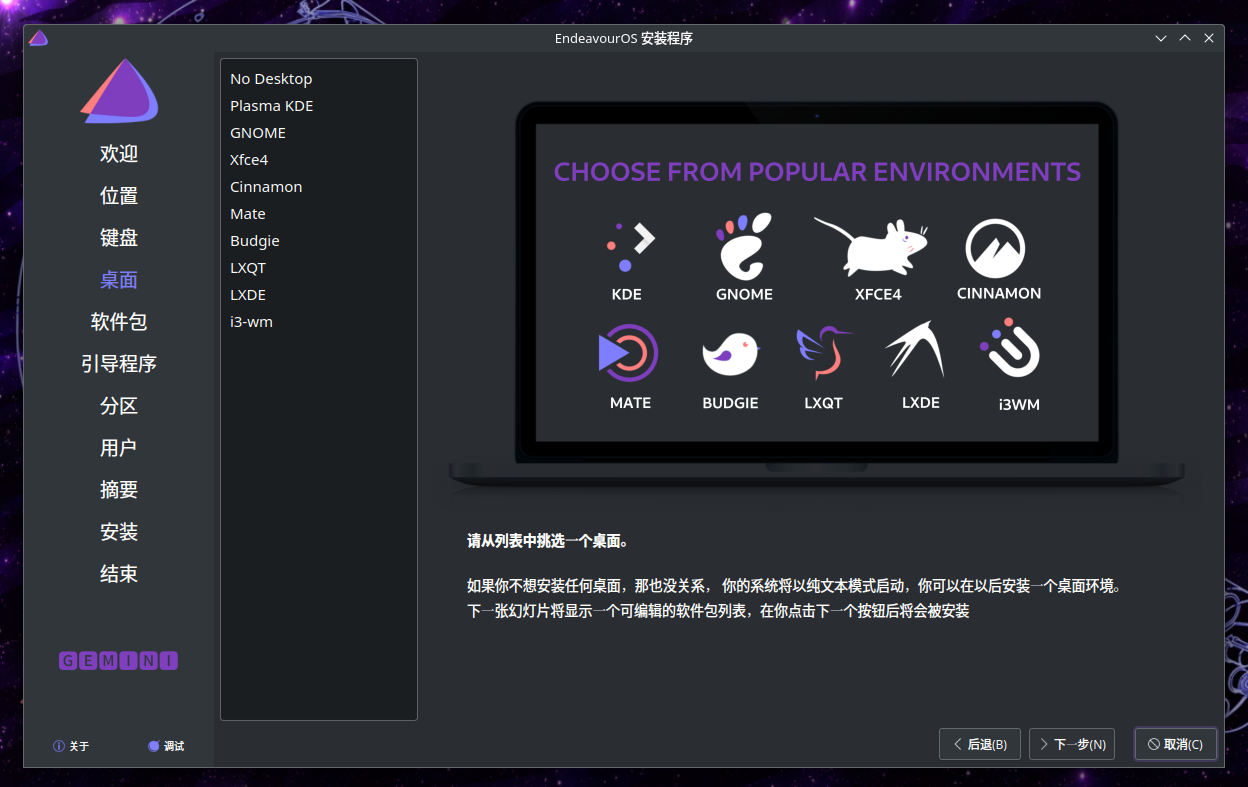Choose Xfce4 from the desktop list
Image resolution: width=1248 pixels, height=787 pixels.
[x=318, y=160]
